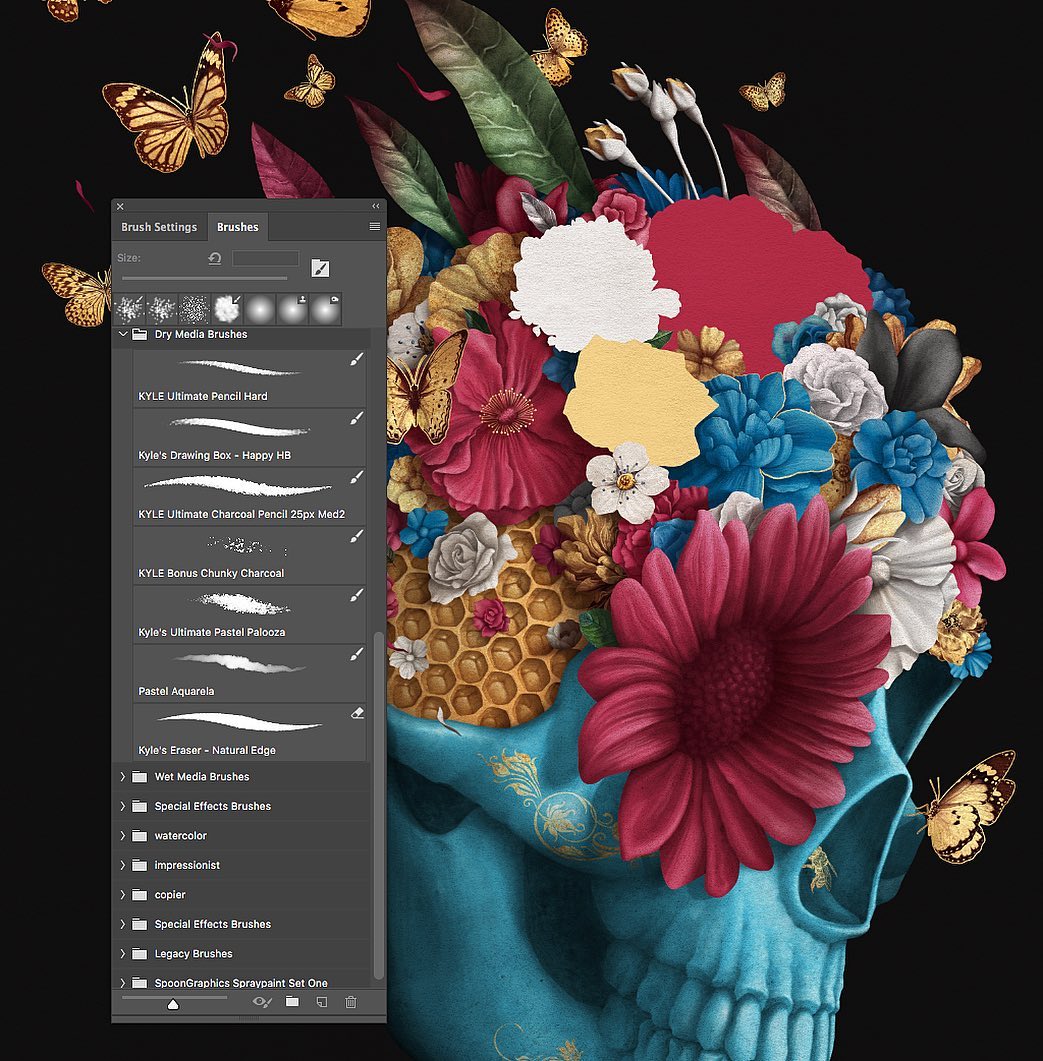Select Kyle's Drawing Box - Happy HB brush
The height and width of the screenshot is (1061, 1043).
coord(249,437)
